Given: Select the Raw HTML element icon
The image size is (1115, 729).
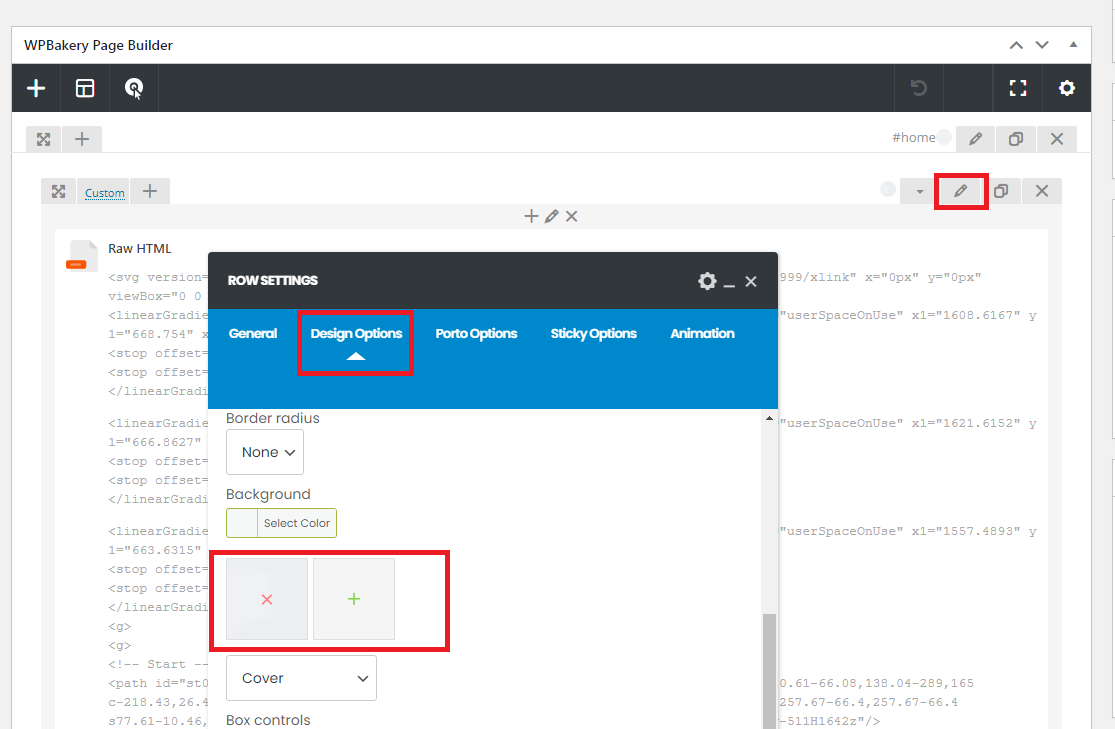Looking at the screenshot, I should pos(82,257).
